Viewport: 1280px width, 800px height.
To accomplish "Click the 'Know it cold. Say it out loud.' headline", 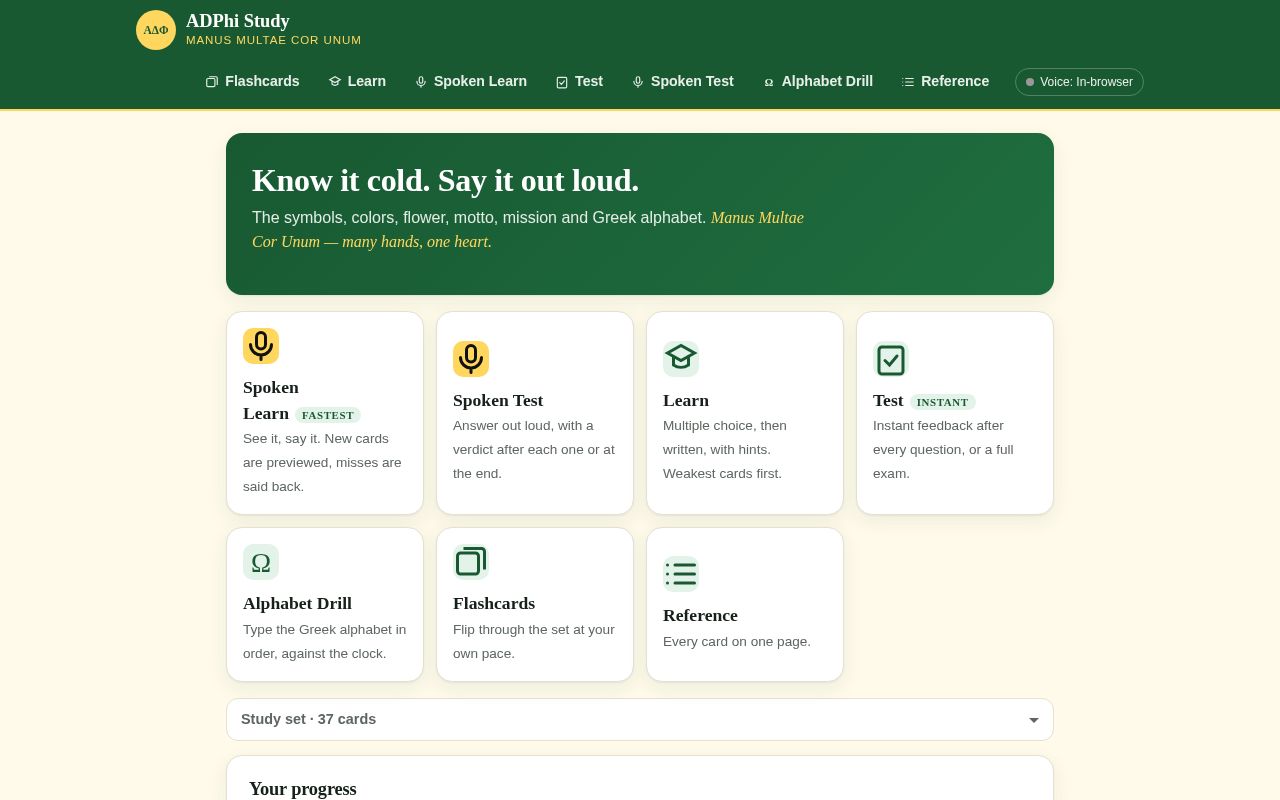I will tap(445, 180).
